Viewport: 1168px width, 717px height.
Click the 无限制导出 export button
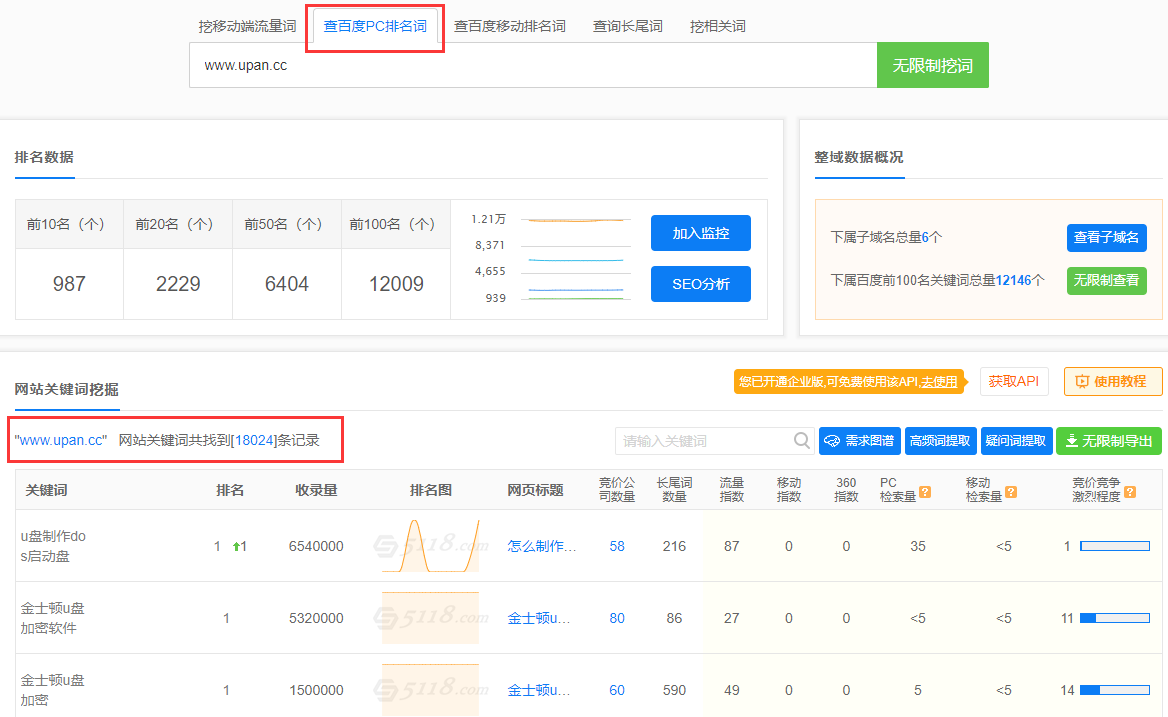[x=1108, y=441]
